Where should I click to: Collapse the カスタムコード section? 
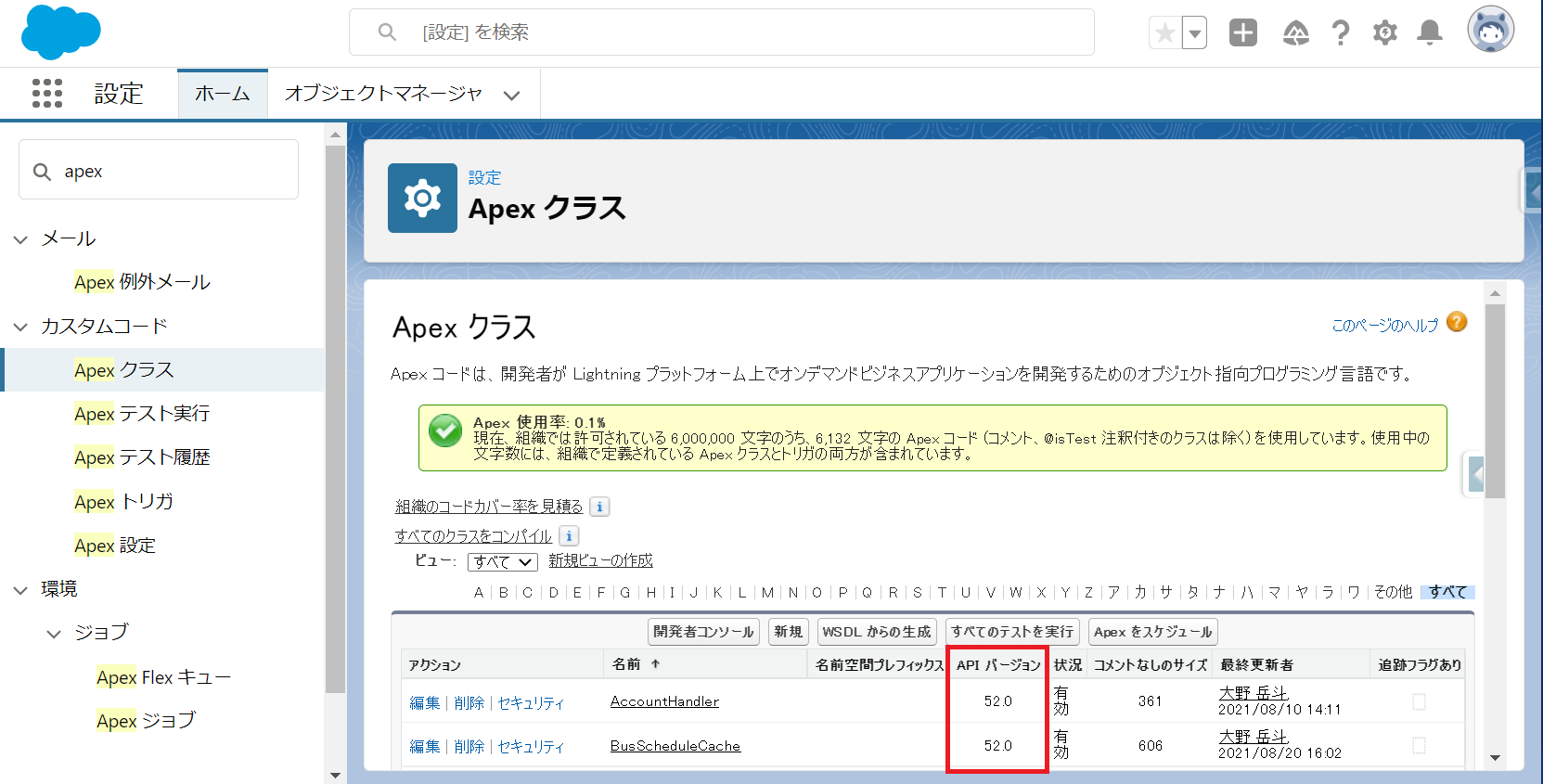pos(20,327)
